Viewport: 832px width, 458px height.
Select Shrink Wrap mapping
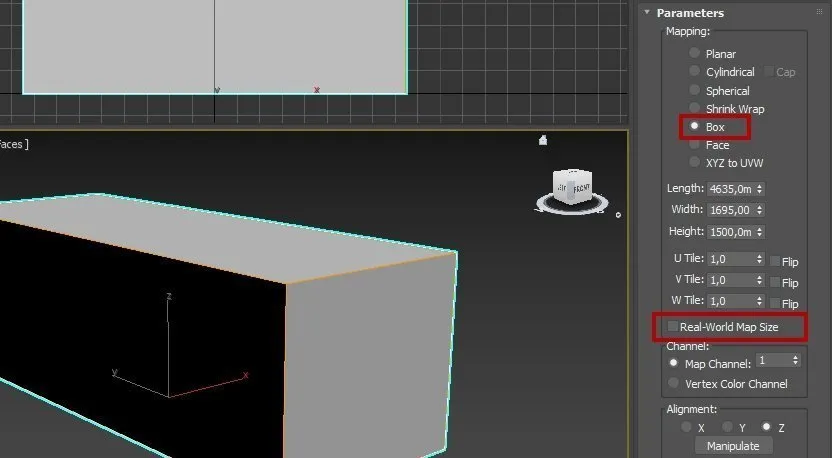(695, 109)
